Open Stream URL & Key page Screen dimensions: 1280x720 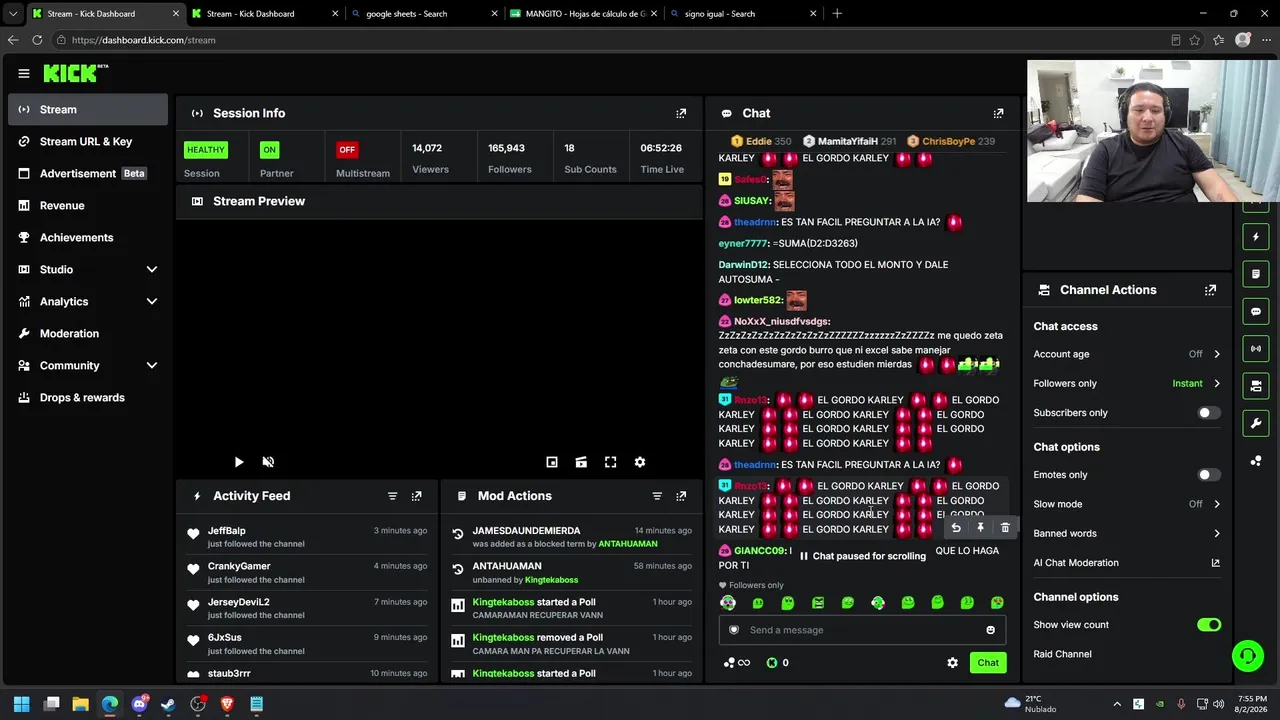tap(88, 141)
